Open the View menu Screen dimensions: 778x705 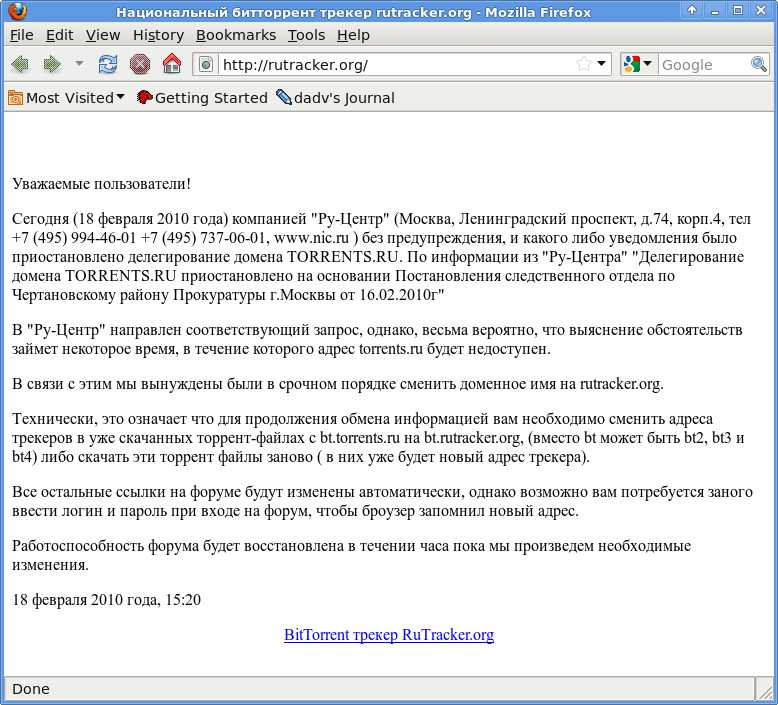103,35
